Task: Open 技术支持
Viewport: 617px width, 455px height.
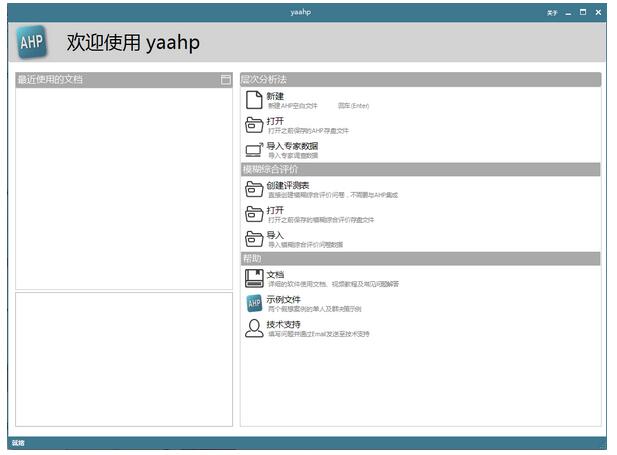Action: click(284, 324)
